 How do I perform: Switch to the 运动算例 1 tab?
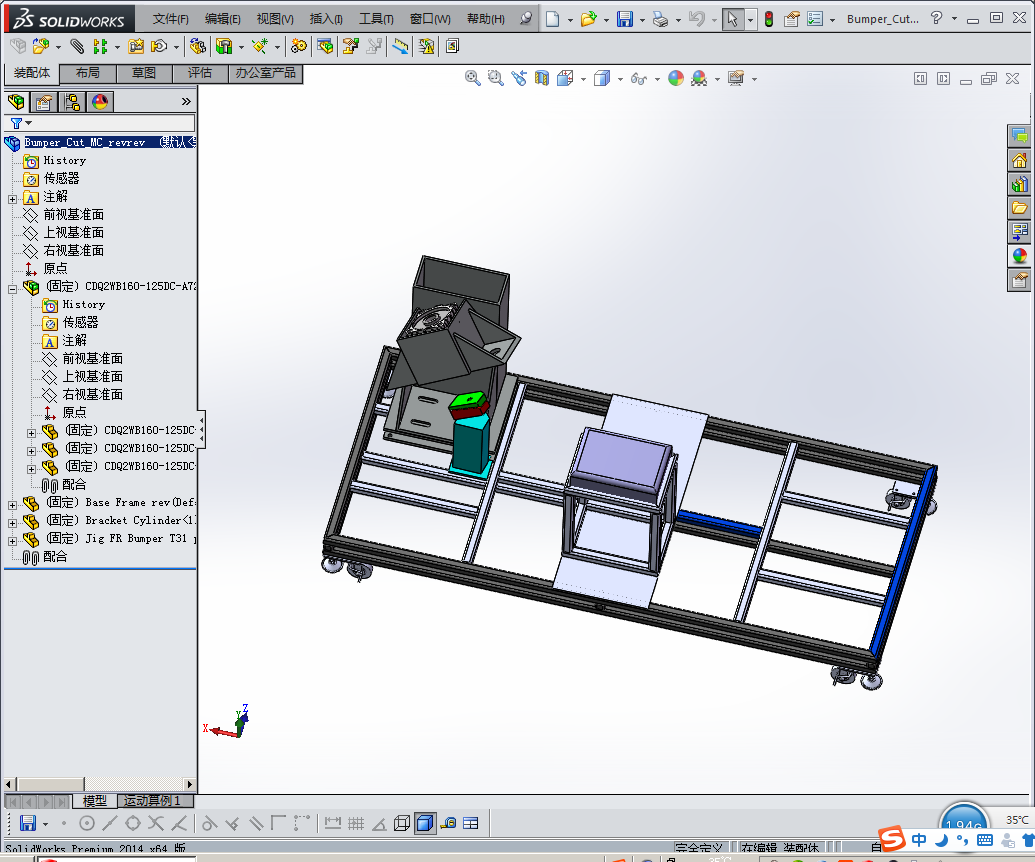pos(156,801)
